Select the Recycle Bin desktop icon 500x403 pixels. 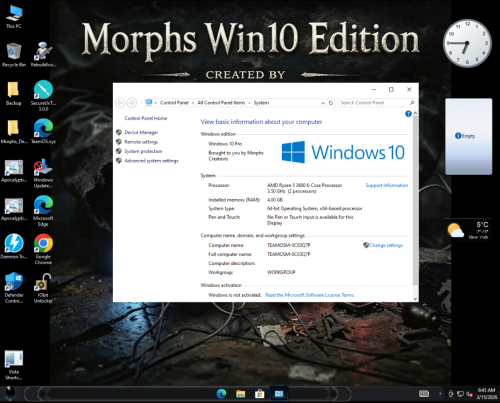click(14, 55)
